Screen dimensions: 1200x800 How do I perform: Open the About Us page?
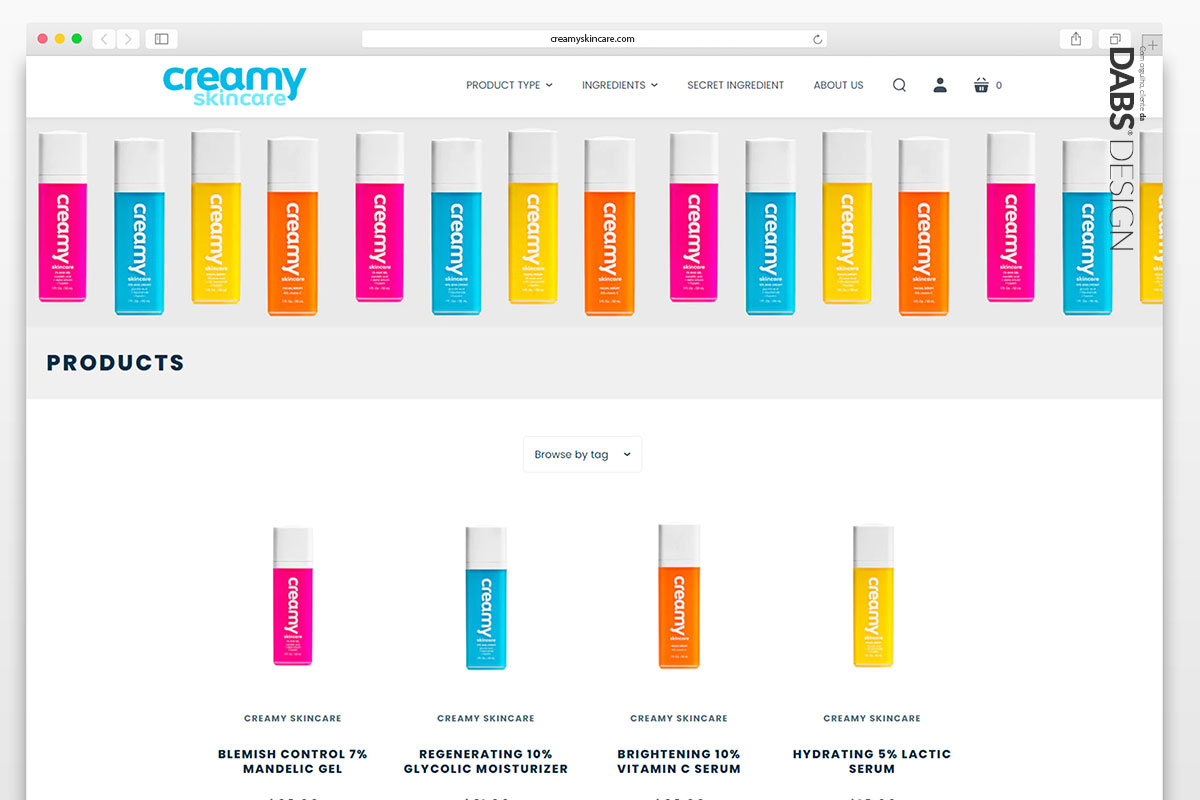pos(838,85)
